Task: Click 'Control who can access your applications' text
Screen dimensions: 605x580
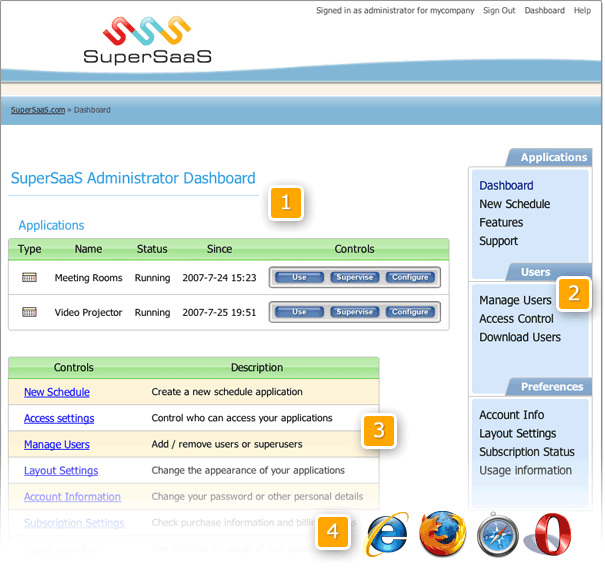Action: [242, 418]
